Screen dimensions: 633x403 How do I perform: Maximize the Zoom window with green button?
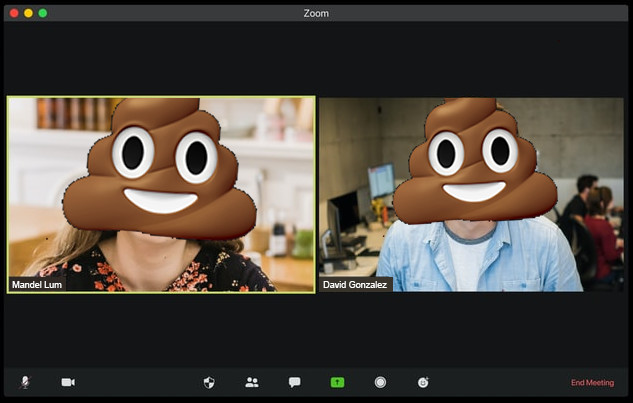[42, 13]
